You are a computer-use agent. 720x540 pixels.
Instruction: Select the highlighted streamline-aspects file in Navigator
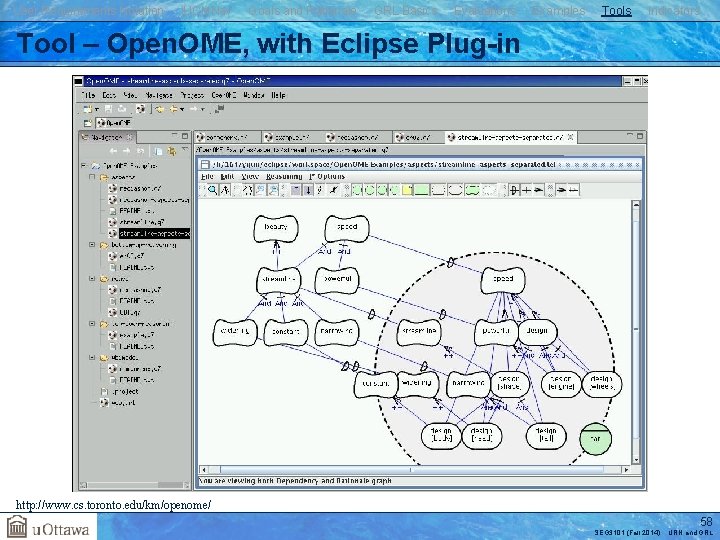tap(154, 233)
